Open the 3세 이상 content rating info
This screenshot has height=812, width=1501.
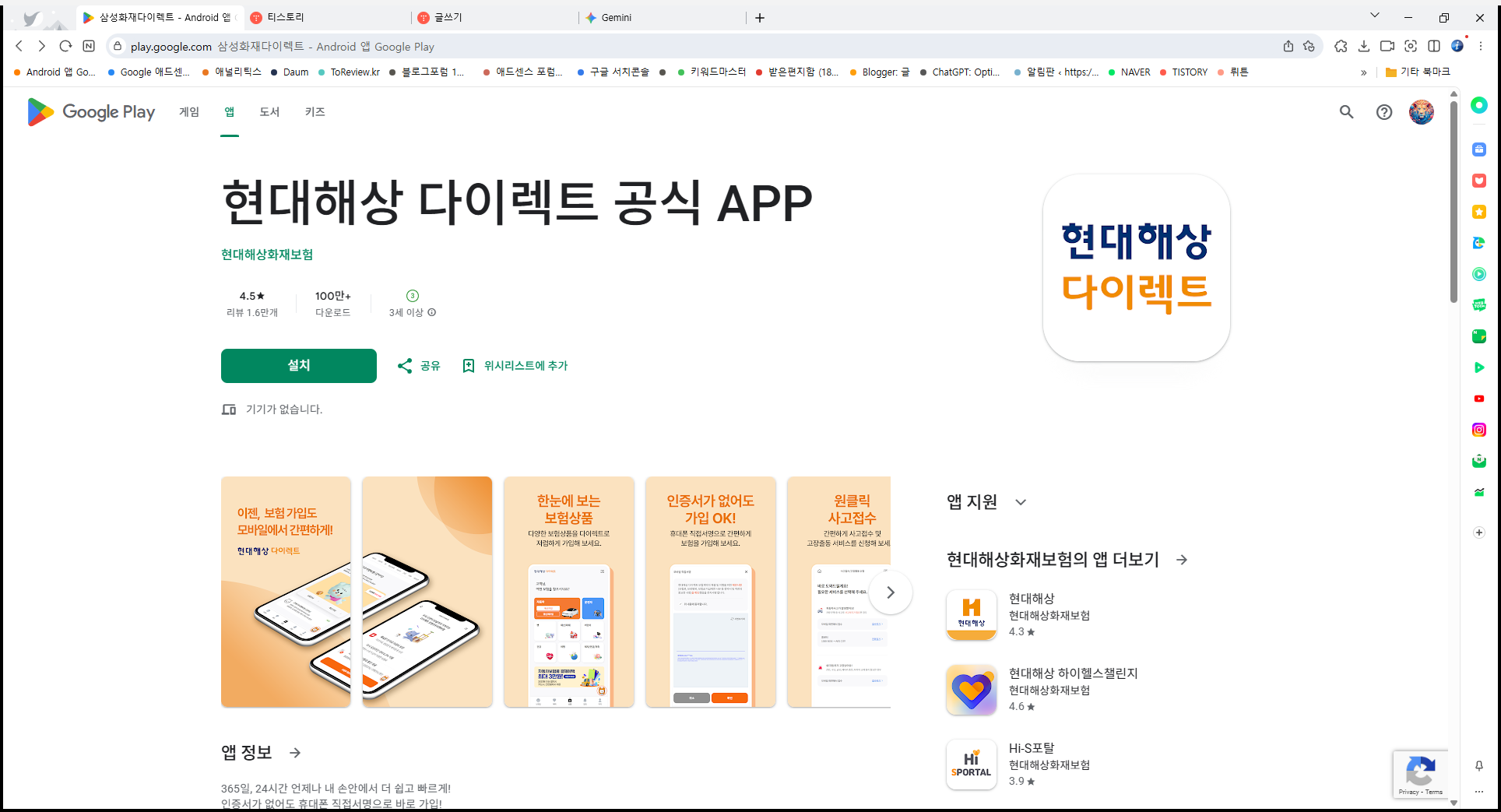point(432,311)
